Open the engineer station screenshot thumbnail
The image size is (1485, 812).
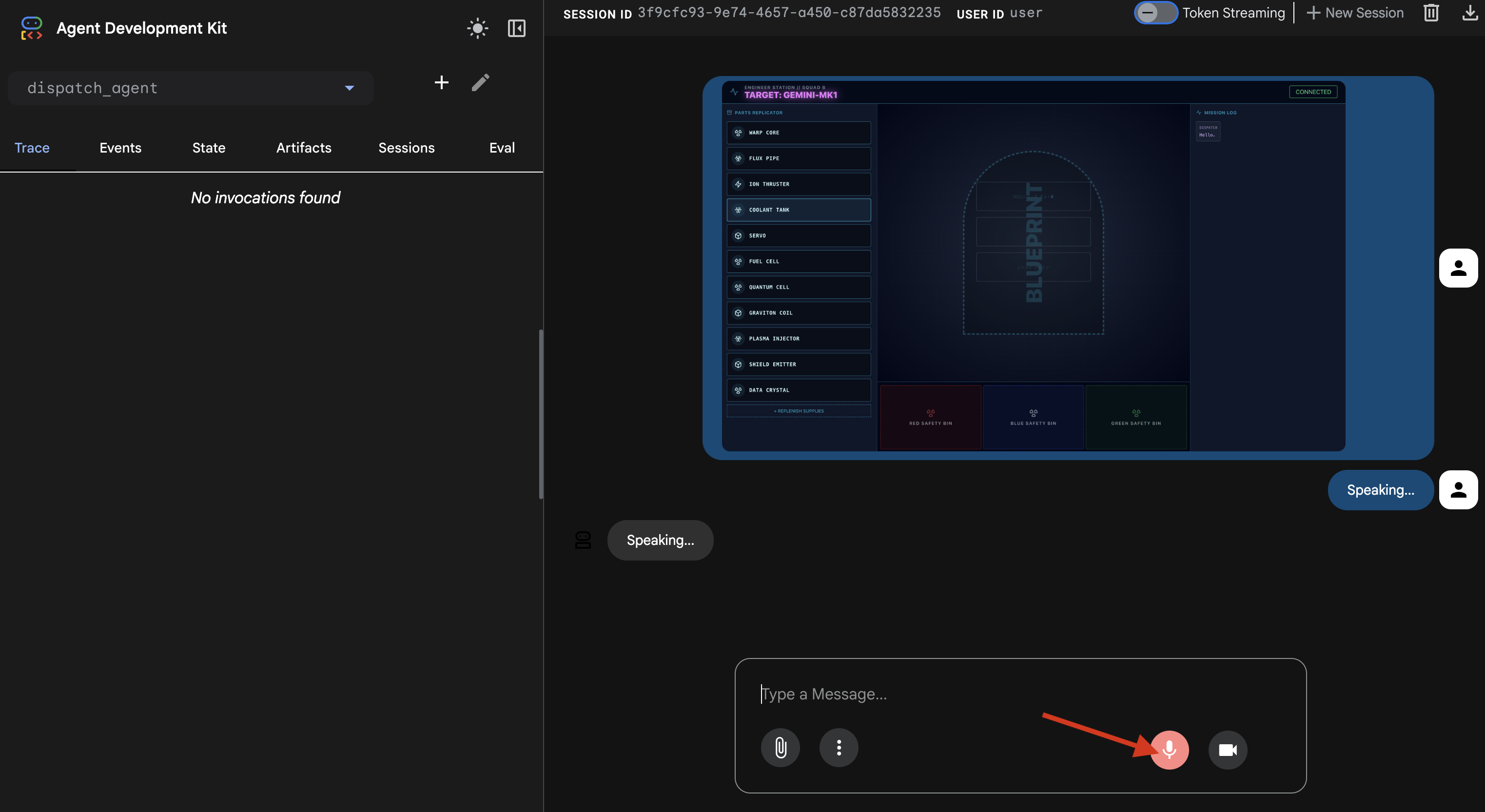point(1033,266)
